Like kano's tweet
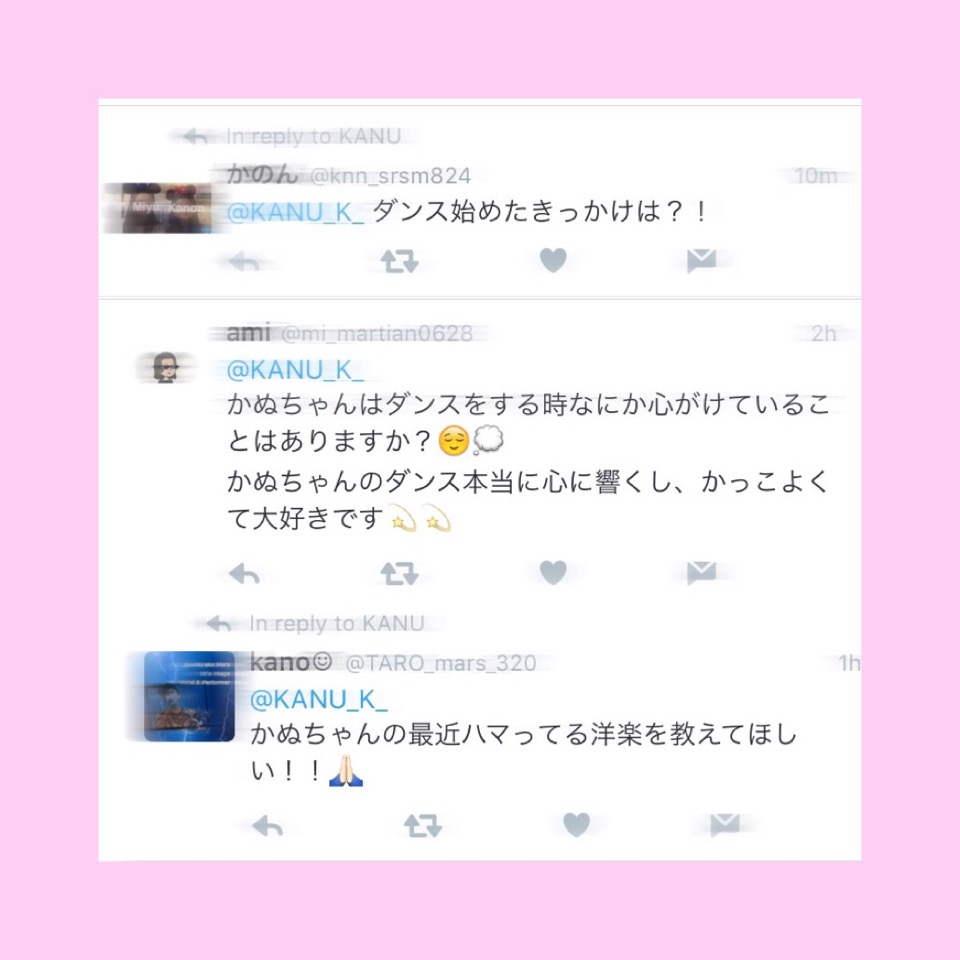Screen dimensions: 960x960 576,825
